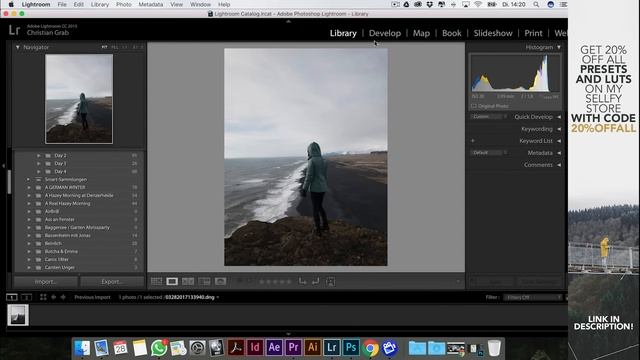Show second window display button 2

point(26,297)
